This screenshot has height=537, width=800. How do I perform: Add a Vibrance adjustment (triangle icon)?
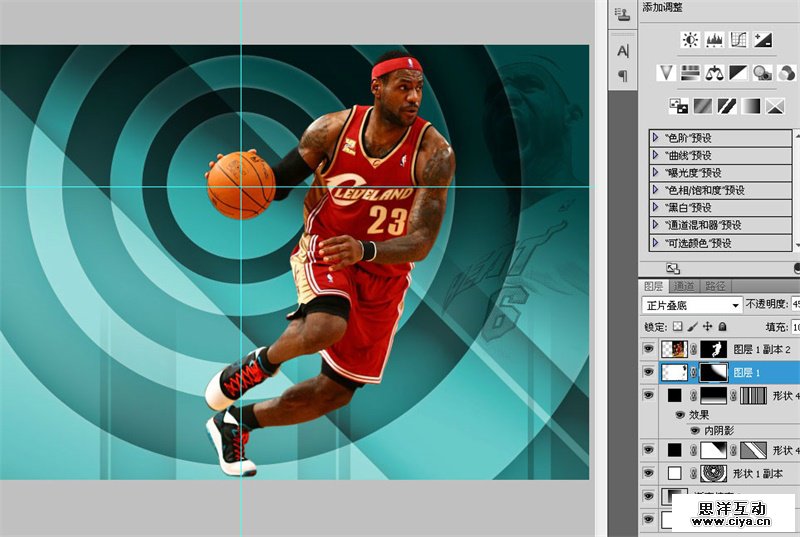tap(666, 72)
